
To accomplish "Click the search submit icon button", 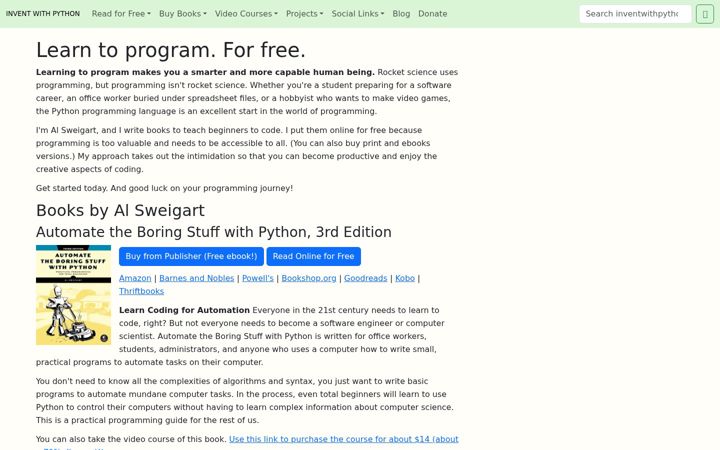I will [x=704, y=14].
